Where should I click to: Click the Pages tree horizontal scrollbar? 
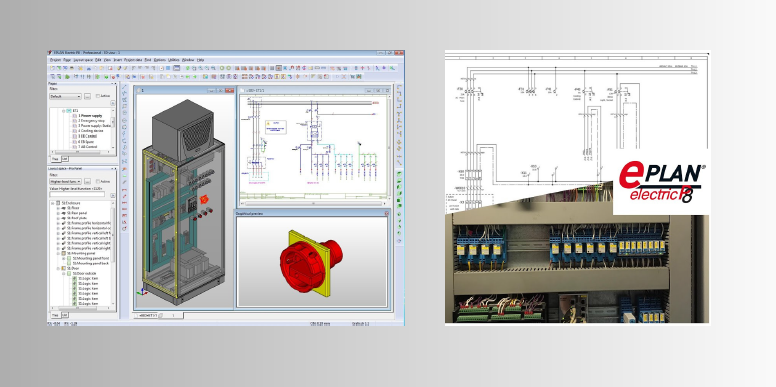pos(81,152)
